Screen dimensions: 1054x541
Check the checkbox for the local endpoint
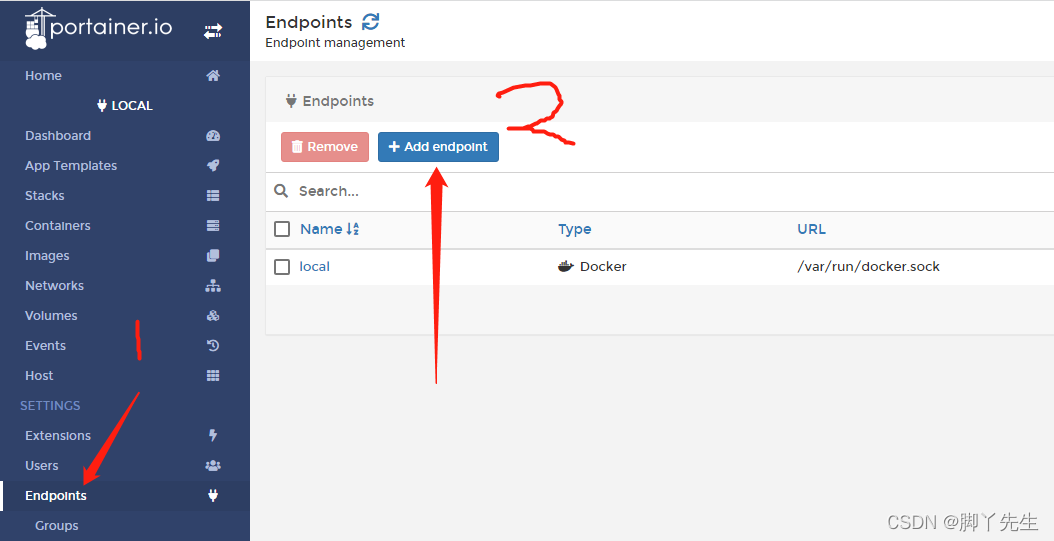tap(282, 267)
